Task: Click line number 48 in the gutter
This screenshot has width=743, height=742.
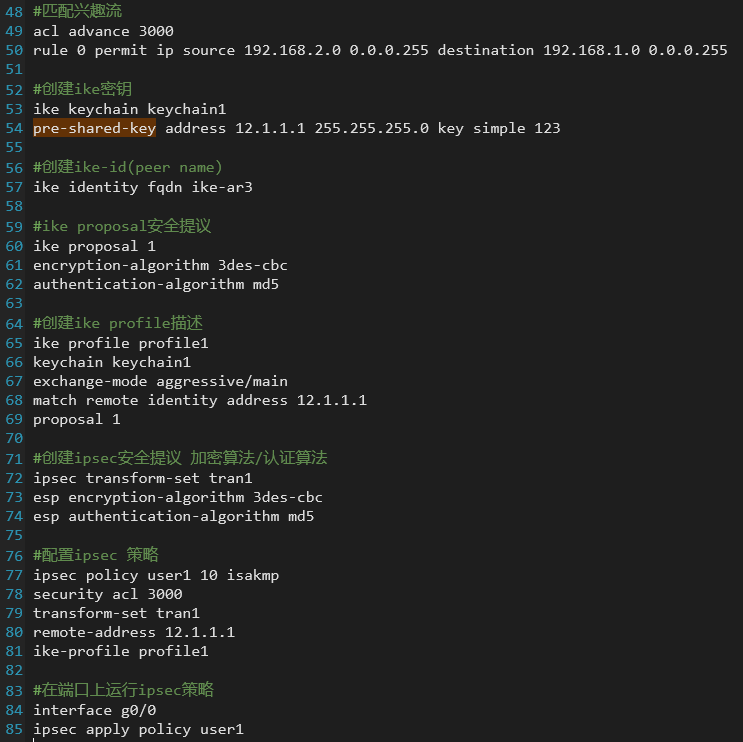Action: click(13, 12)
